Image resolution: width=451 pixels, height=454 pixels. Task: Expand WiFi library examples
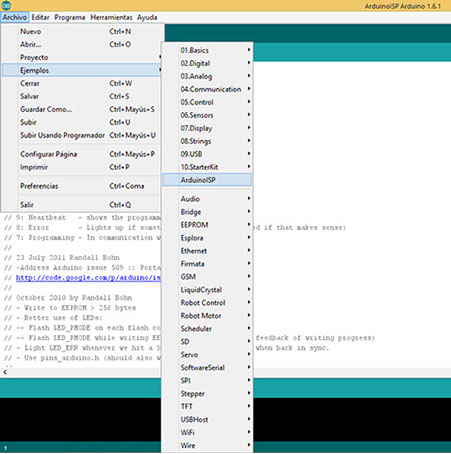(207, 433)
